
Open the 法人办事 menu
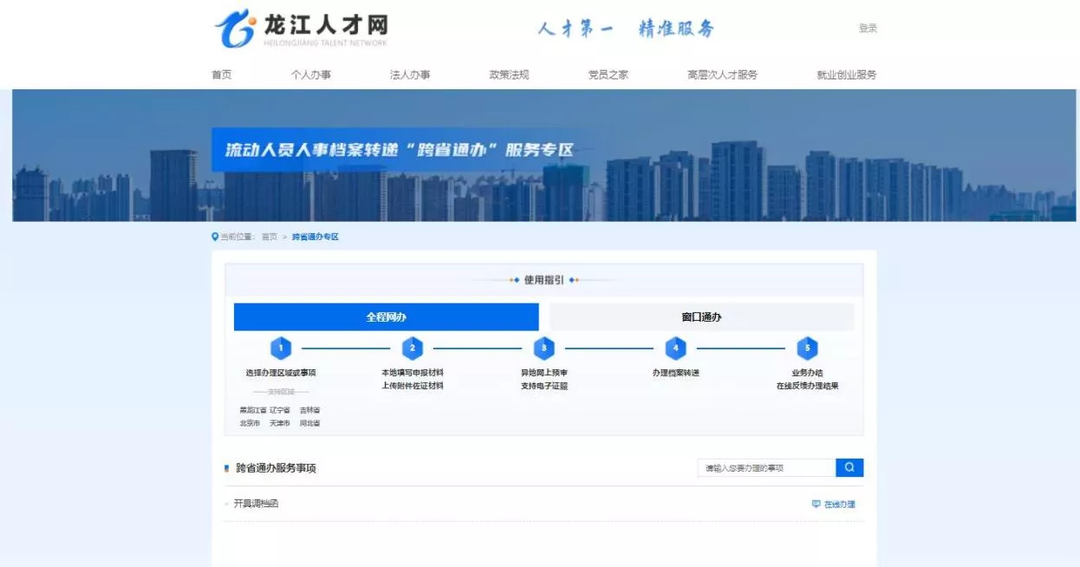(410, 75)
